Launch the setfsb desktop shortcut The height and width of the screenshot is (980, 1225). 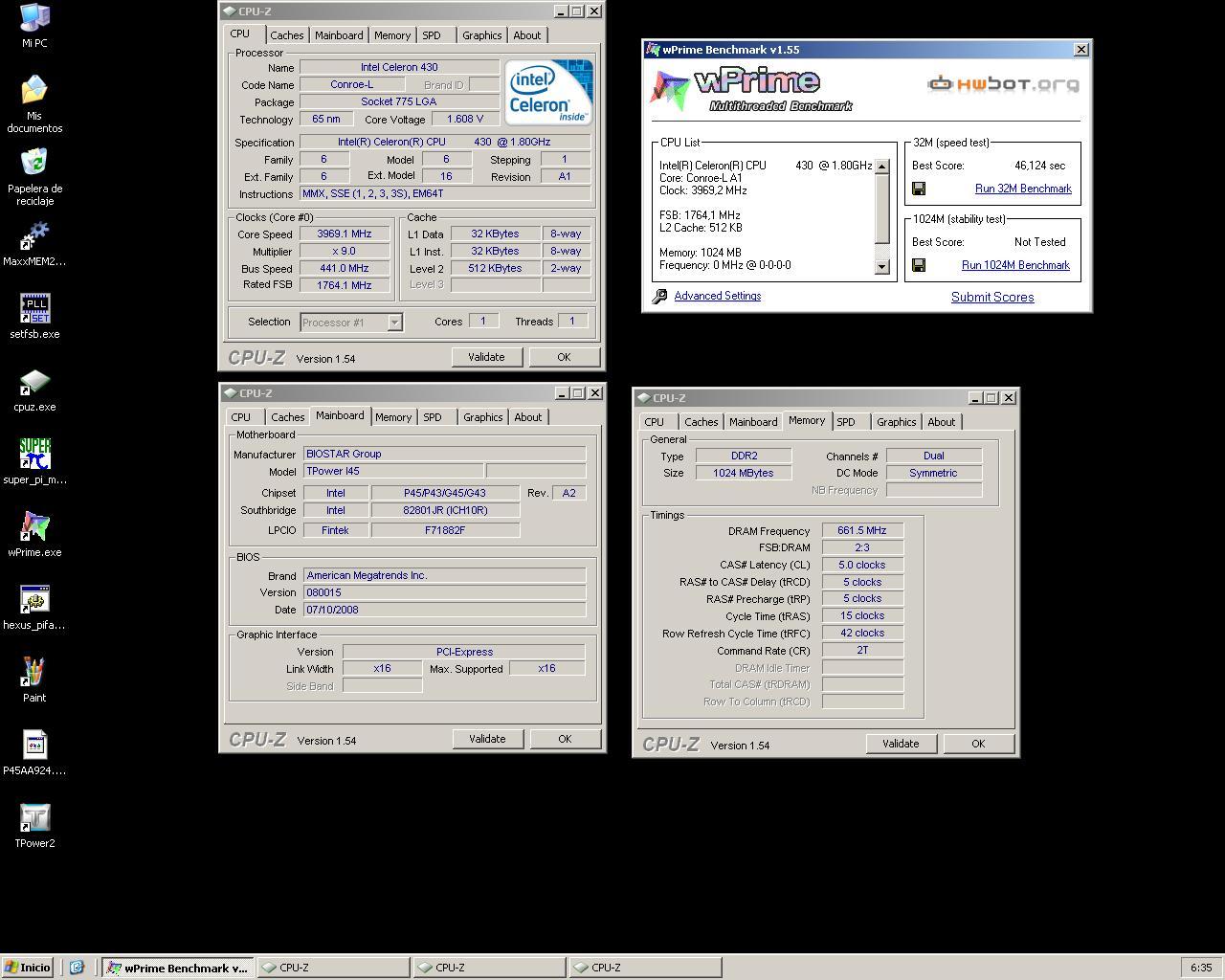tap(34, 317)
